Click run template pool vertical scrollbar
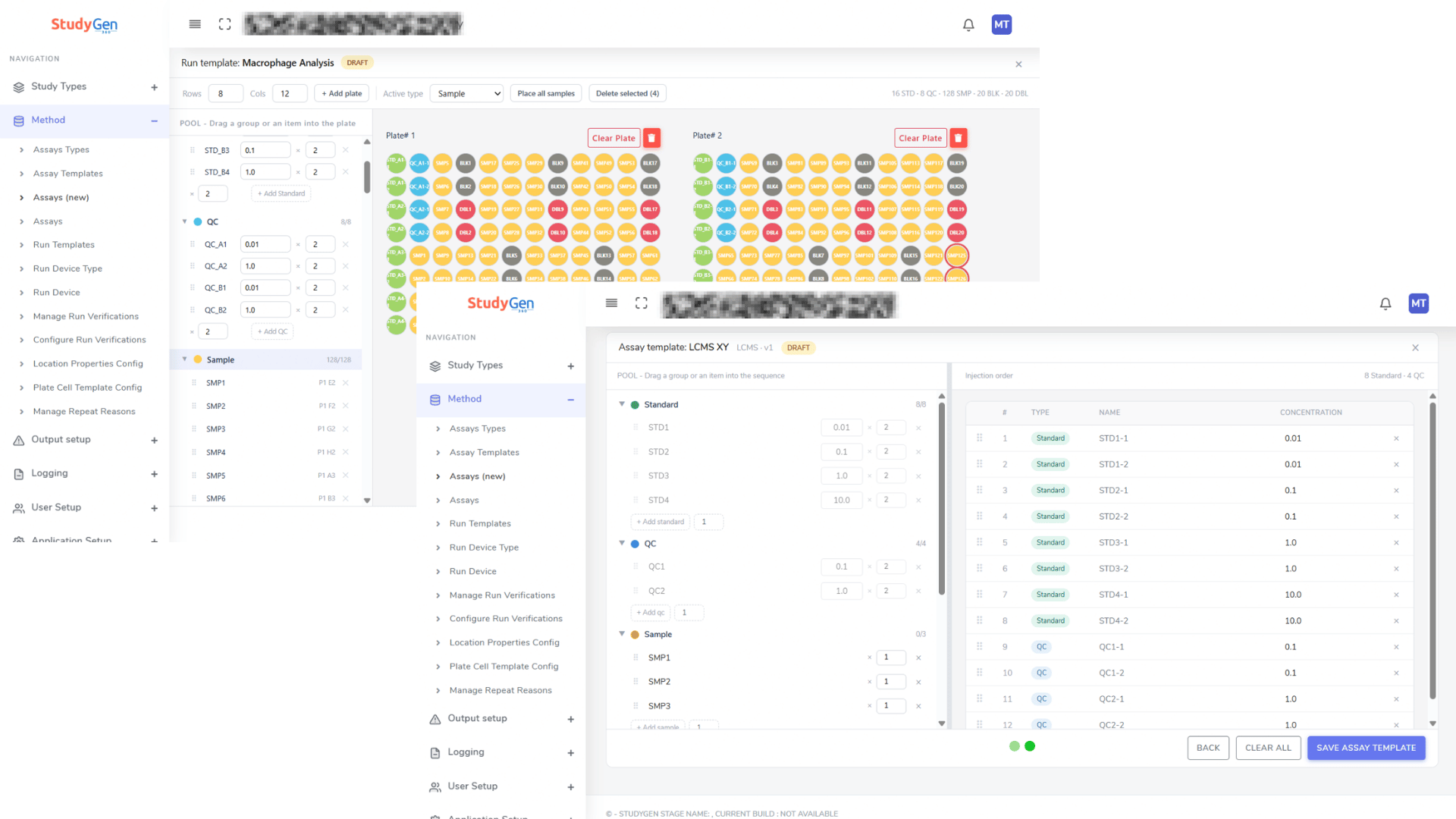 367,176
